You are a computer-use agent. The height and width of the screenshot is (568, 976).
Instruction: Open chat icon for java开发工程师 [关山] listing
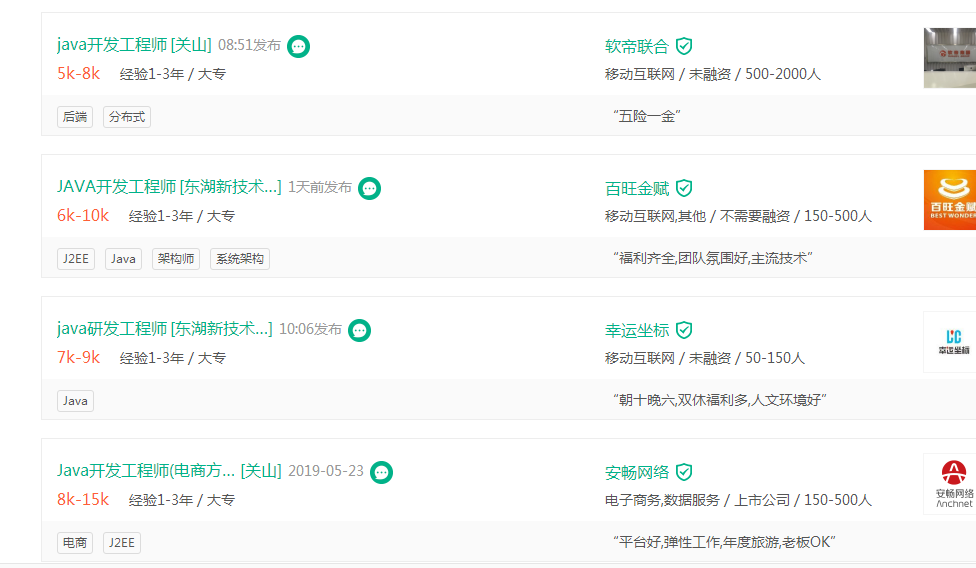click(x=298, y=46)
